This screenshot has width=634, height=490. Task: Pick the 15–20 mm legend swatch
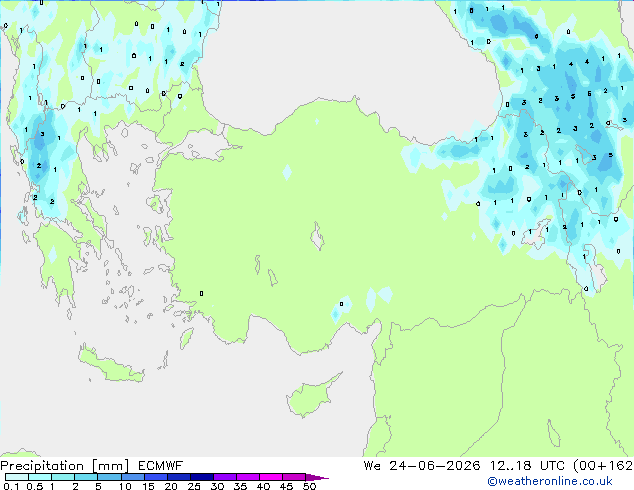pyautogui.click(x=155, y=477)
